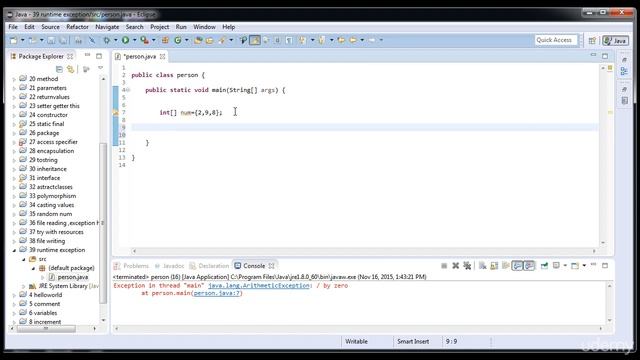
Task: Toggle Show Whitespace Characters pilcrow icon
Action: (x=289, y=40)
